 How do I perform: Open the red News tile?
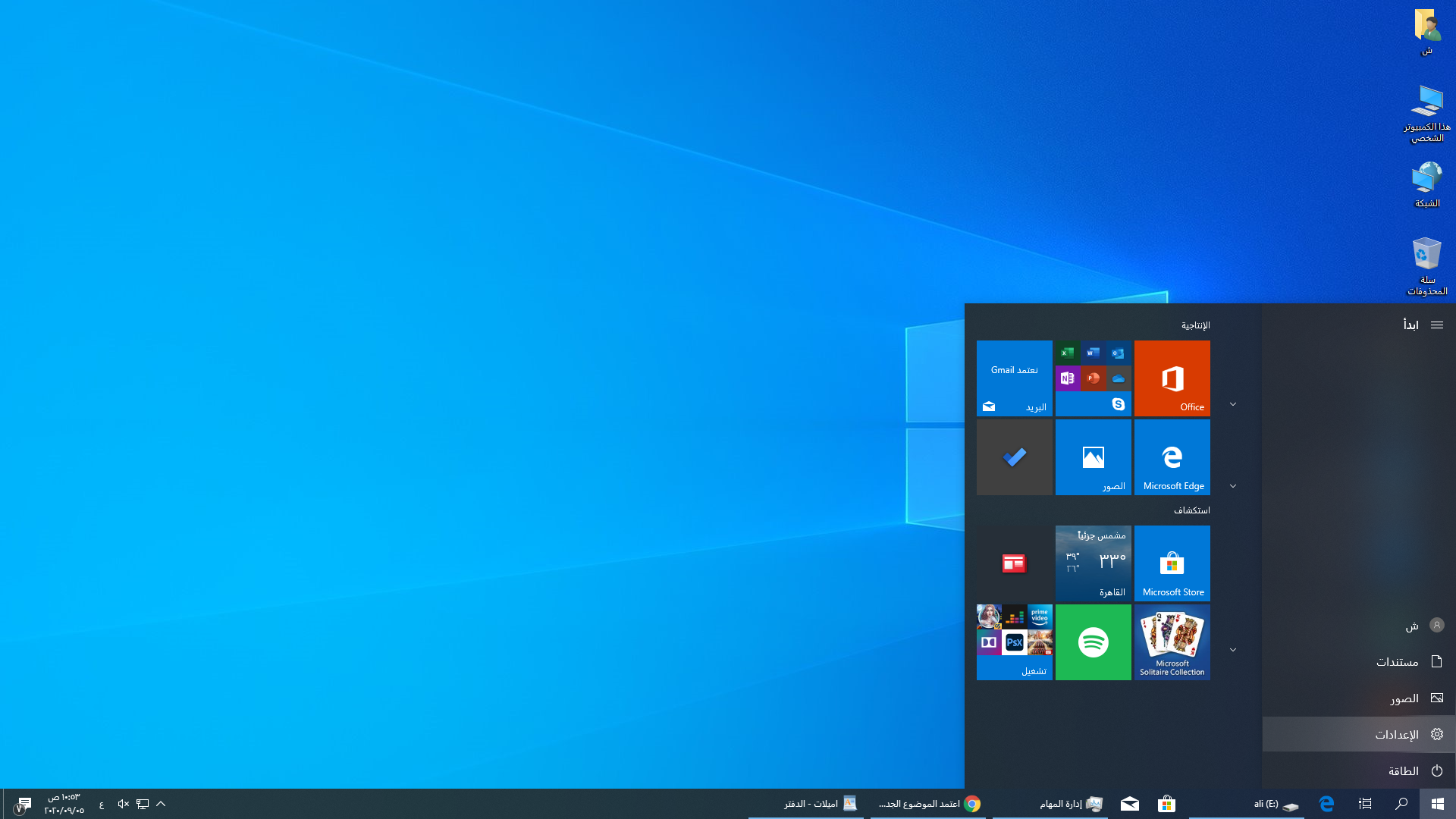(x=1014, y=563)
